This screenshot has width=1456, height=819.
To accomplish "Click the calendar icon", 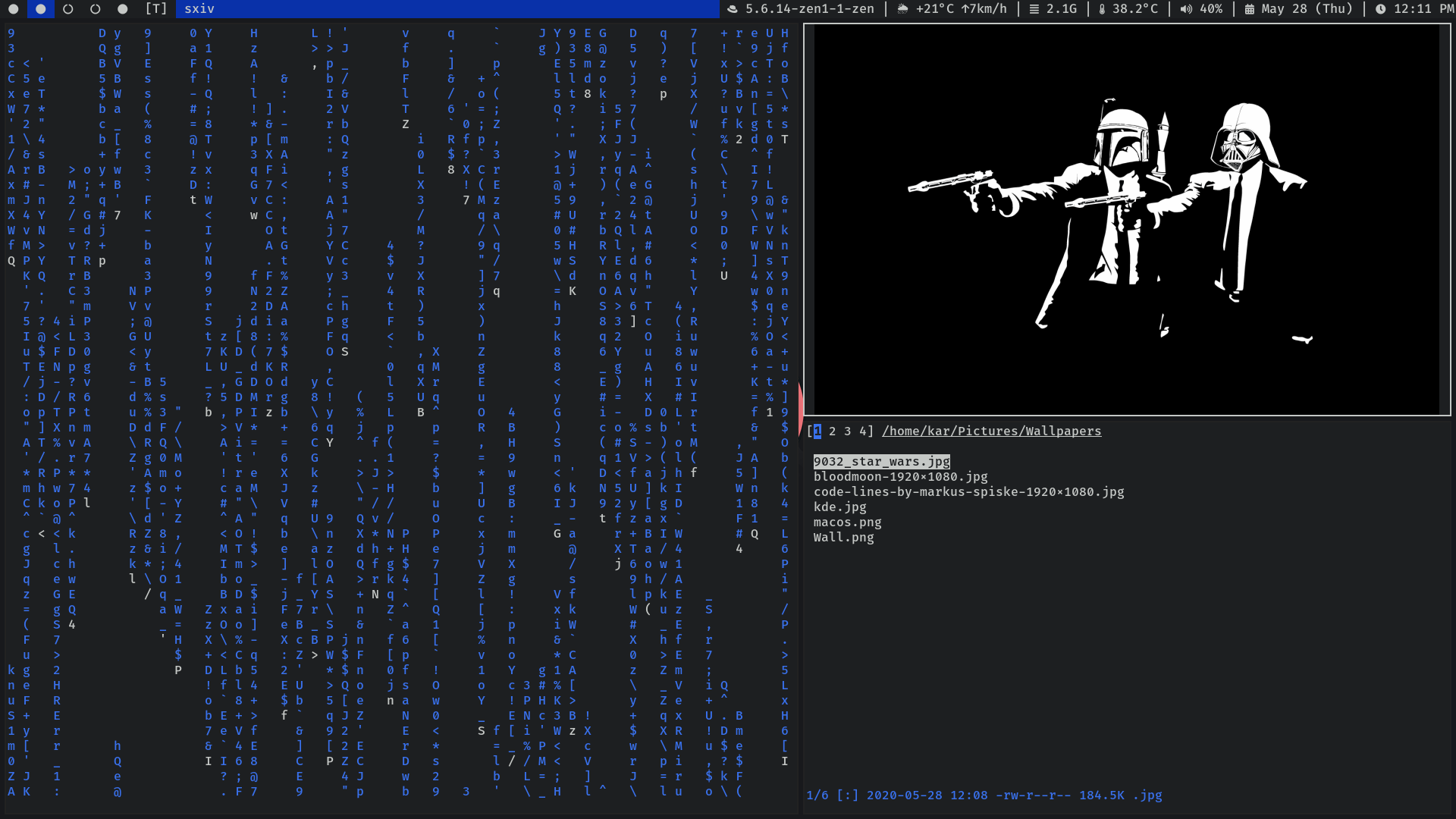I will tap(1250, 9).
